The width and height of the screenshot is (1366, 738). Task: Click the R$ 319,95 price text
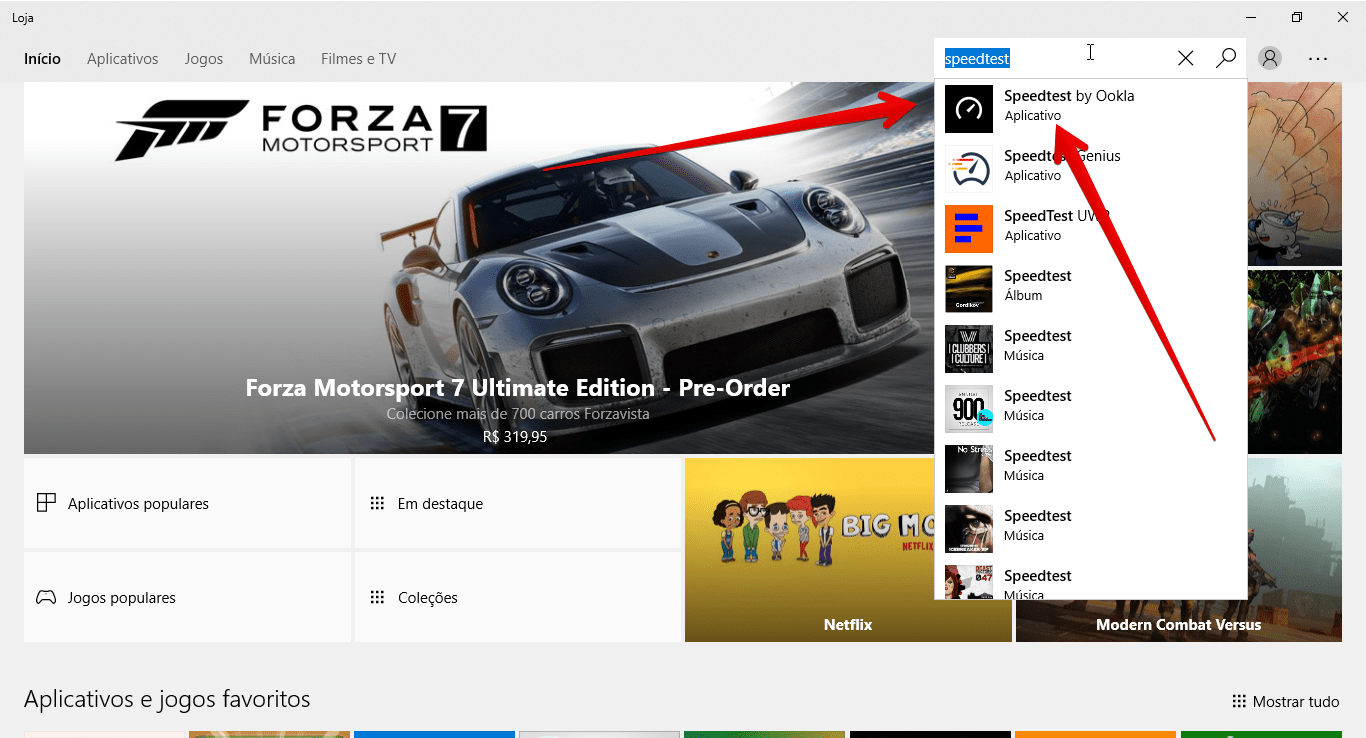tap(515, 437)
